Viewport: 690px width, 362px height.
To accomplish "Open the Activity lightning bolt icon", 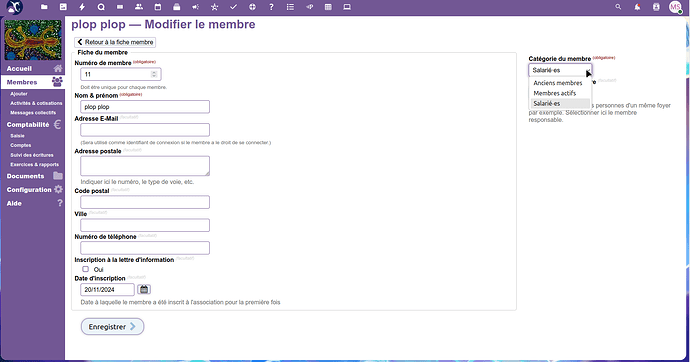I will coord(82,7).
